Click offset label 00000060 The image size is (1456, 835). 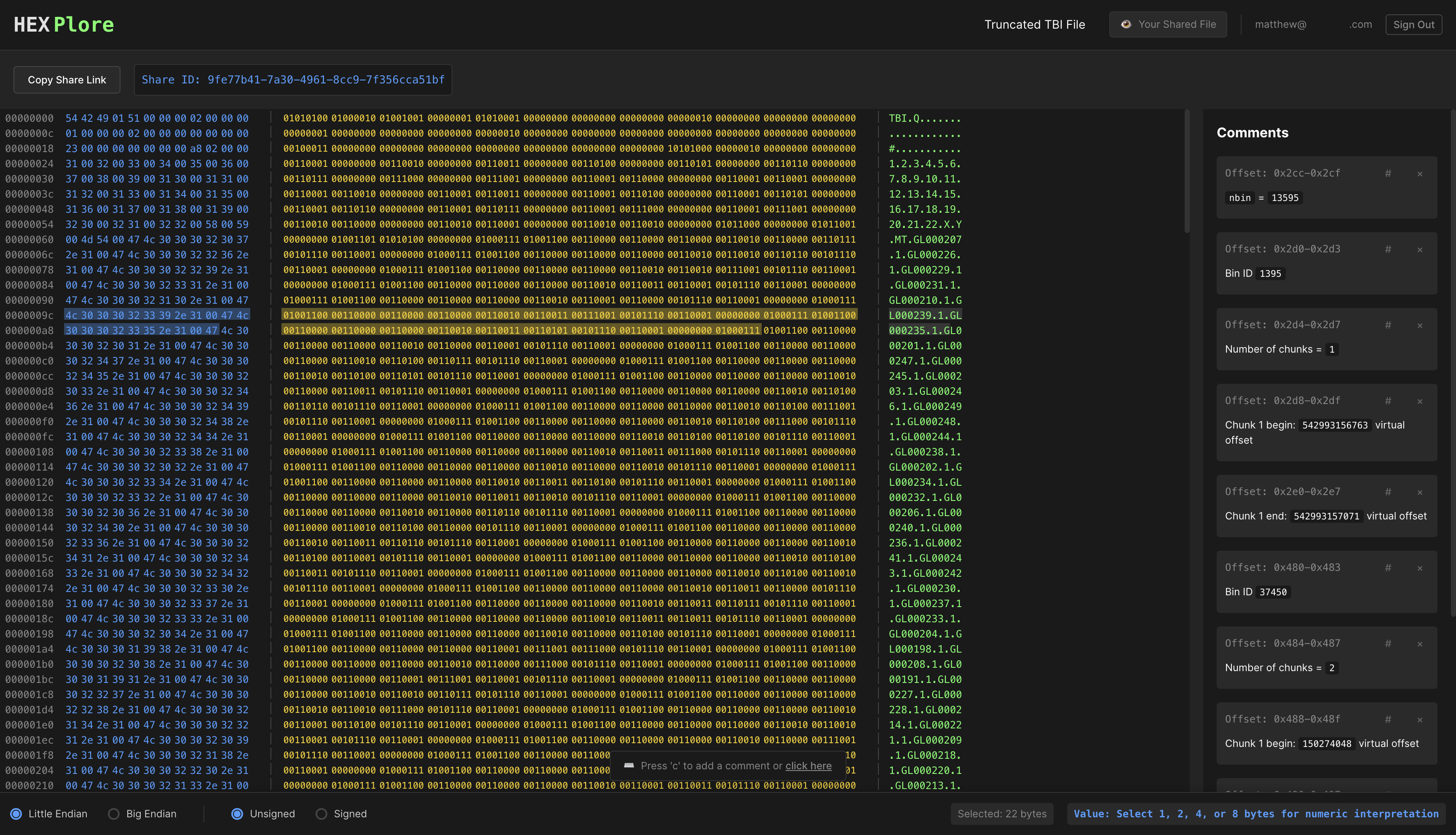[29, 240]
